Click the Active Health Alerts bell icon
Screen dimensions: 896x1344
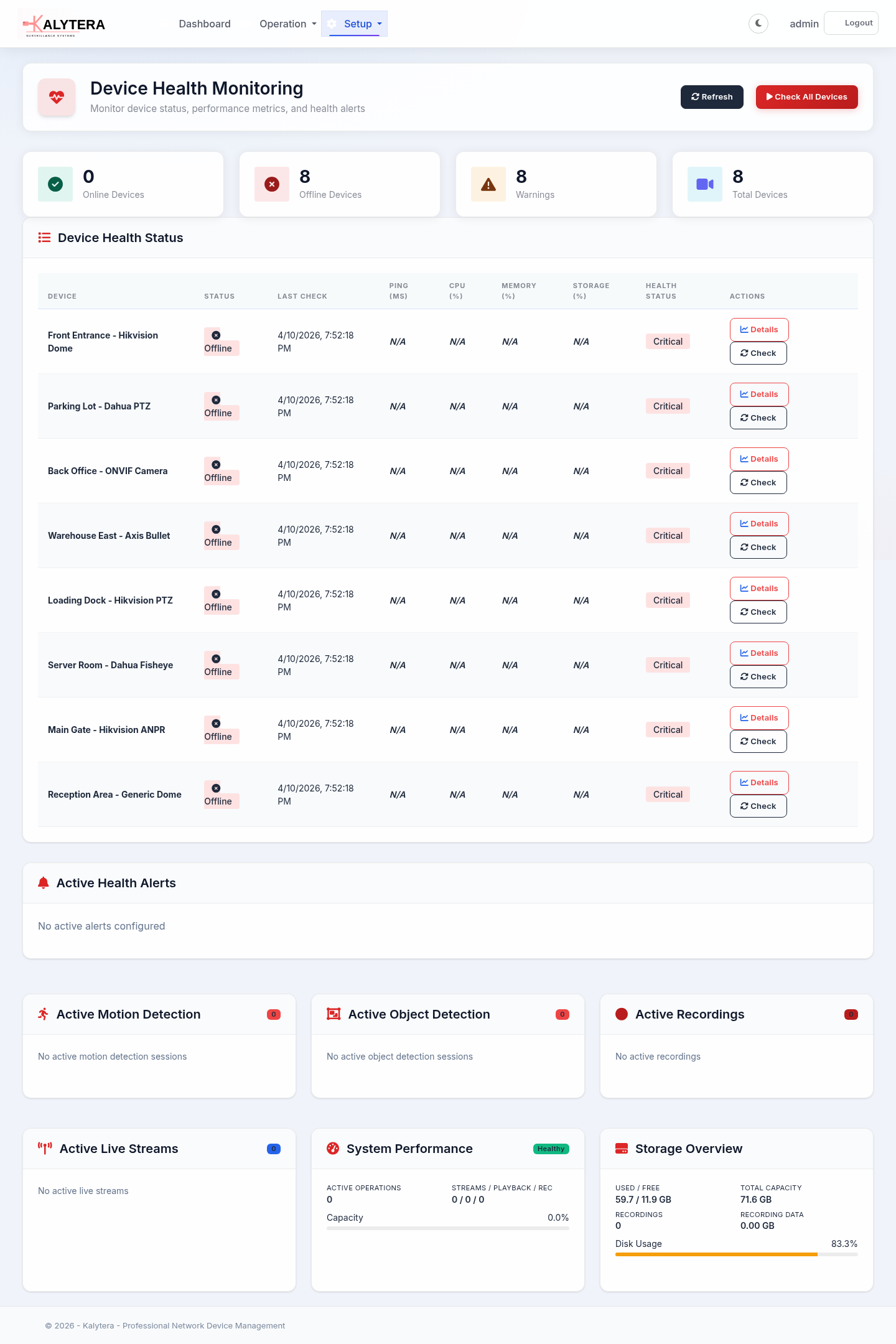click(44, 883)
